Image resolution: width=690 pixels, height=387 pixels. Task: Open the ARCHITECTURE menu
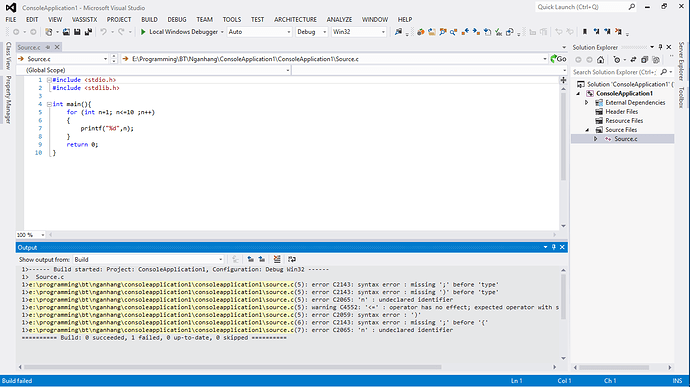tap(295, 19)
